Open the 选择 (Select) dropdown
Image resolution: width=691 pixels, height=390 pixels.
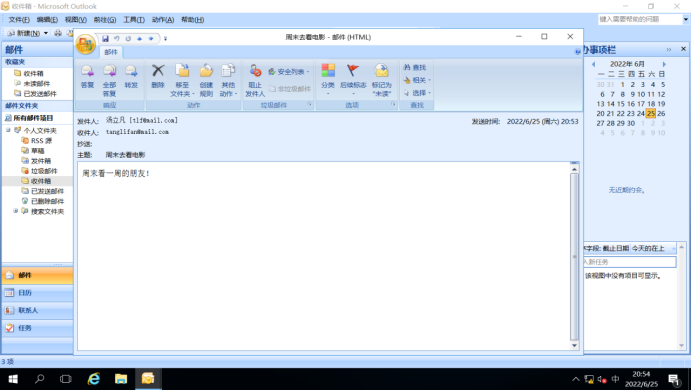tap(417, 93)
